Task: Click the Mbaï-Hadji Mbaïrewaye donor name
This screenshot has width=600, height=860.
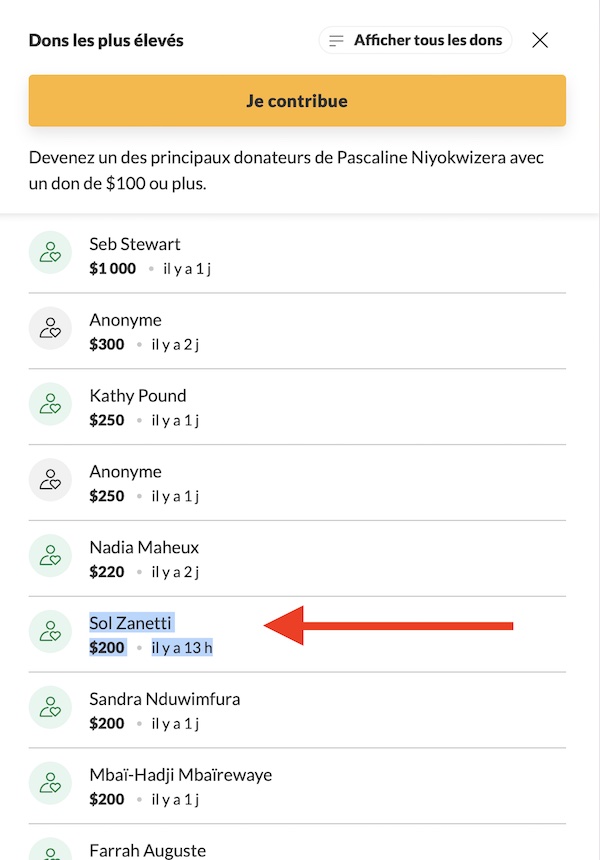Action: click(x=180, y=775)
